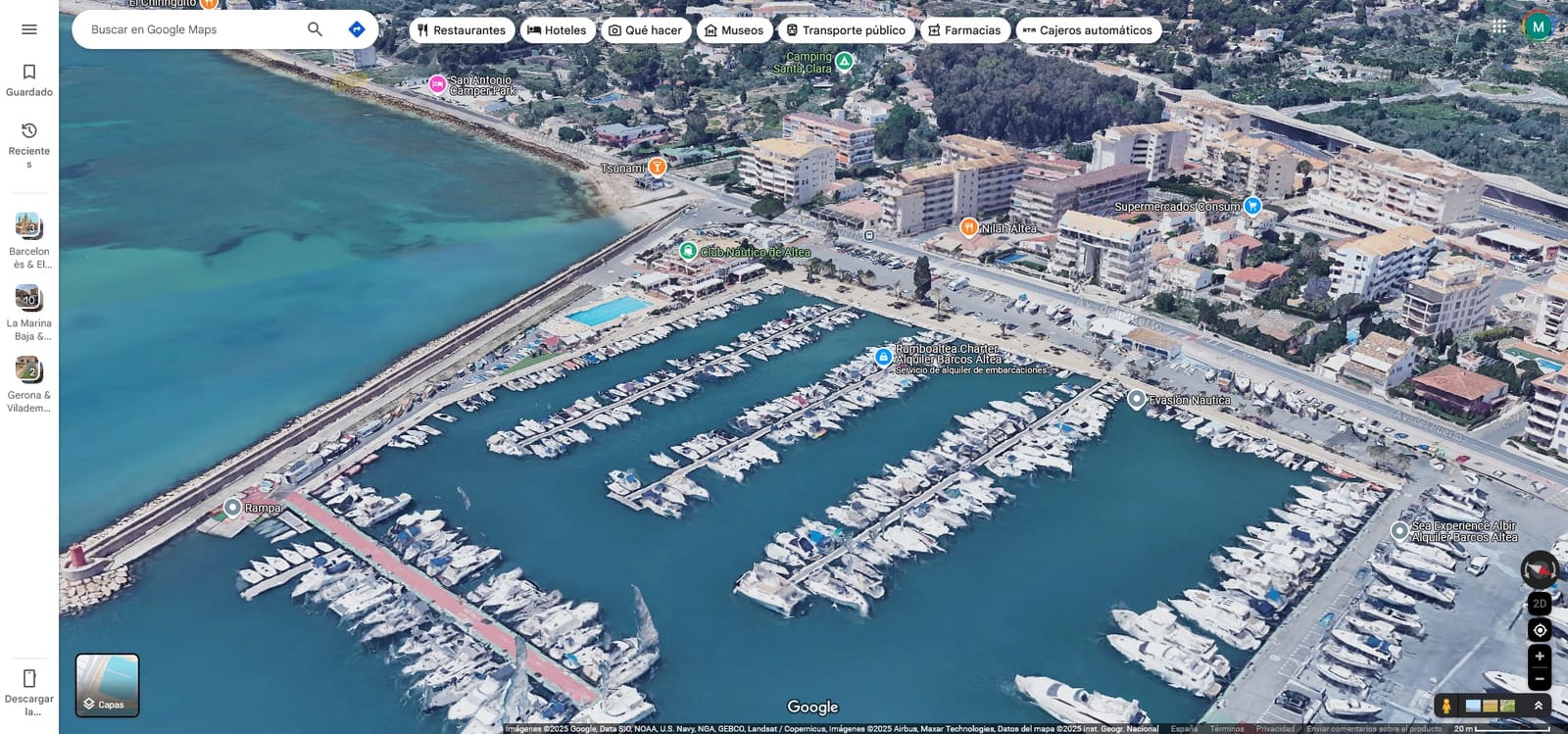The width and height of the screenshot is (1568, 734).
Task: Select Rampa location pin
Action: (232, 508)
